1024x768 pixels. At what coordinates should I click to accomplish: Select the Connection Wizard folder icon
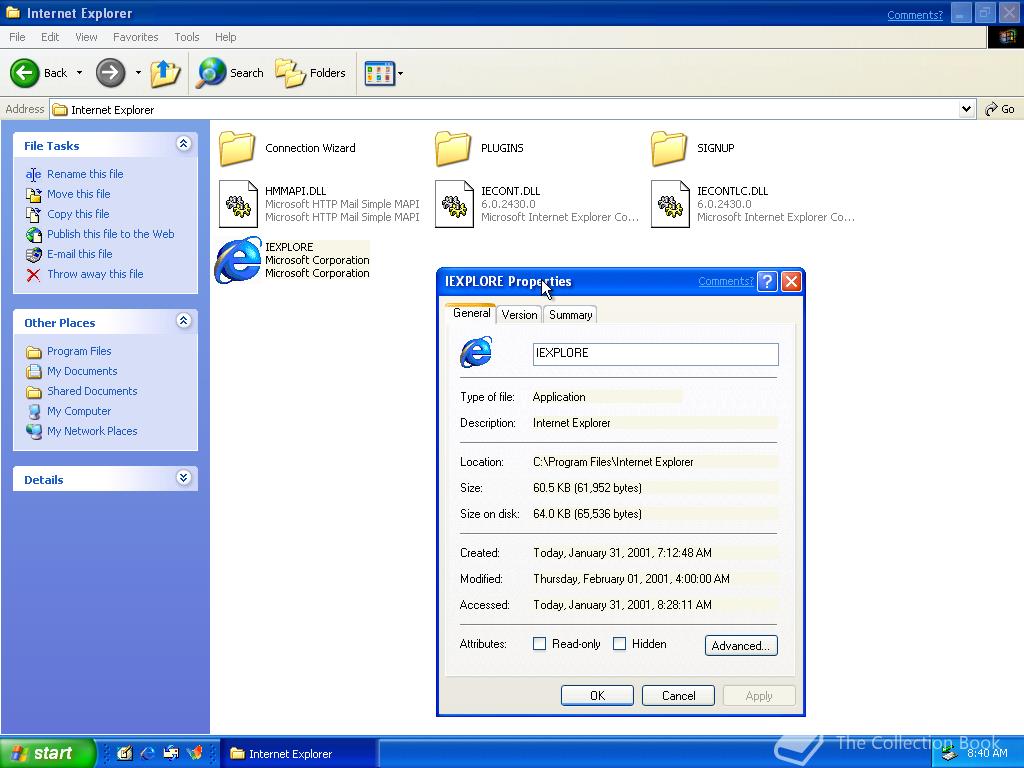coord(237,148)
